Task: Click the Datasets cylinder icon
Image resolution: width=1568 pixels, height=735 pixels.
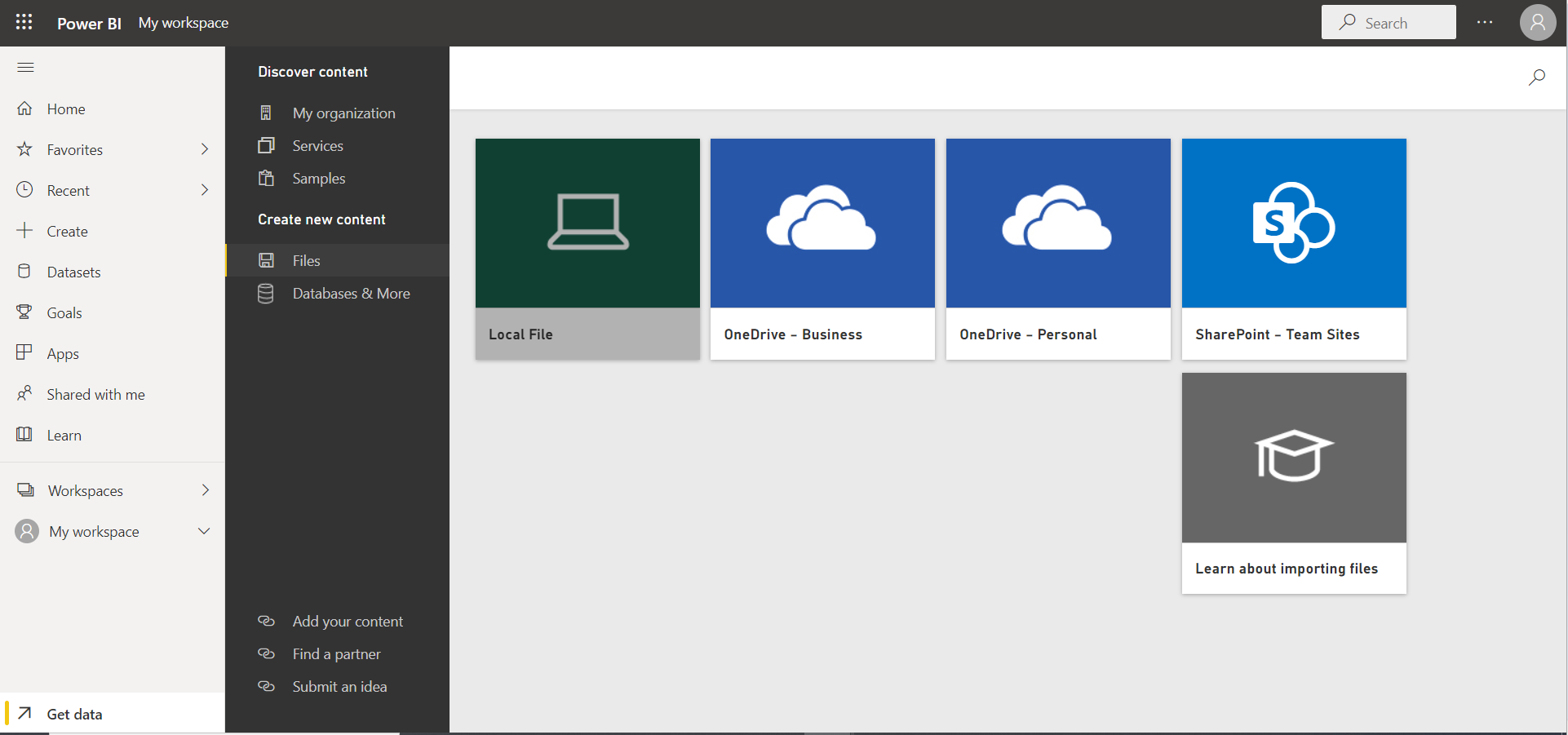Action: tap(24, 271)
